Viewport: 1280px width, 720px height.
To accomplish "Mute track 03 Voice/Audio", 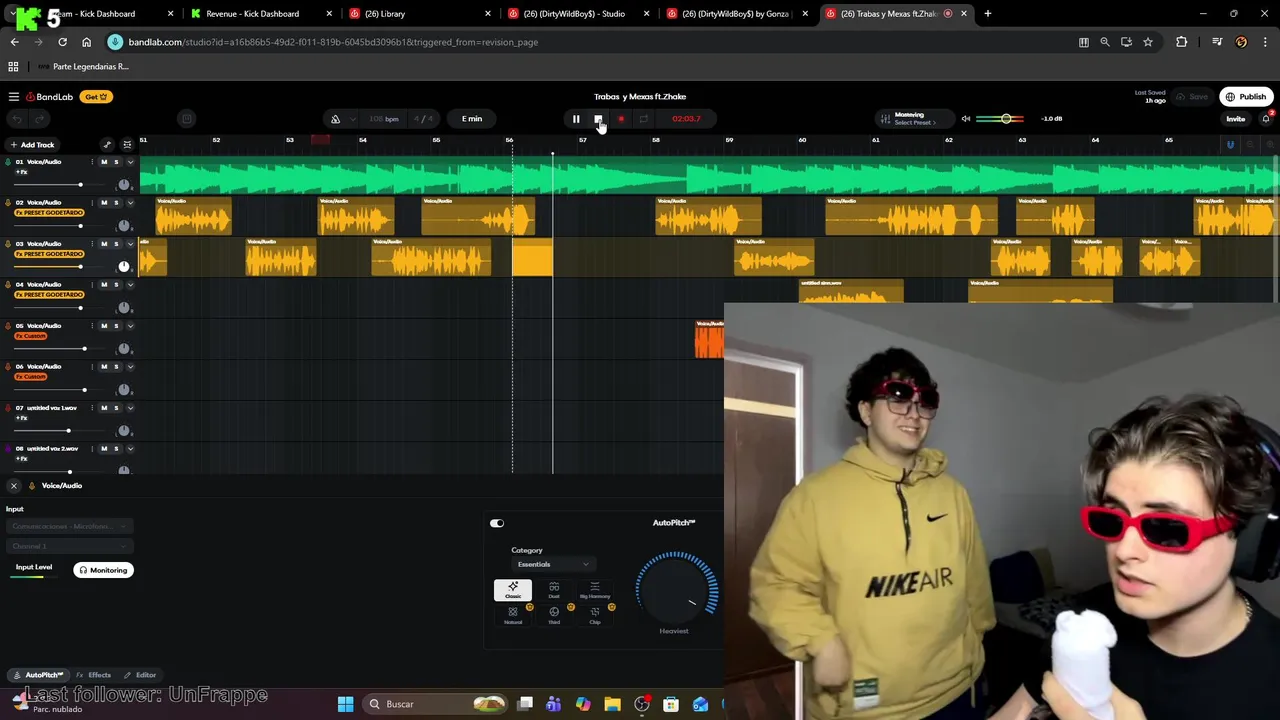I will (x=104, y=244).
